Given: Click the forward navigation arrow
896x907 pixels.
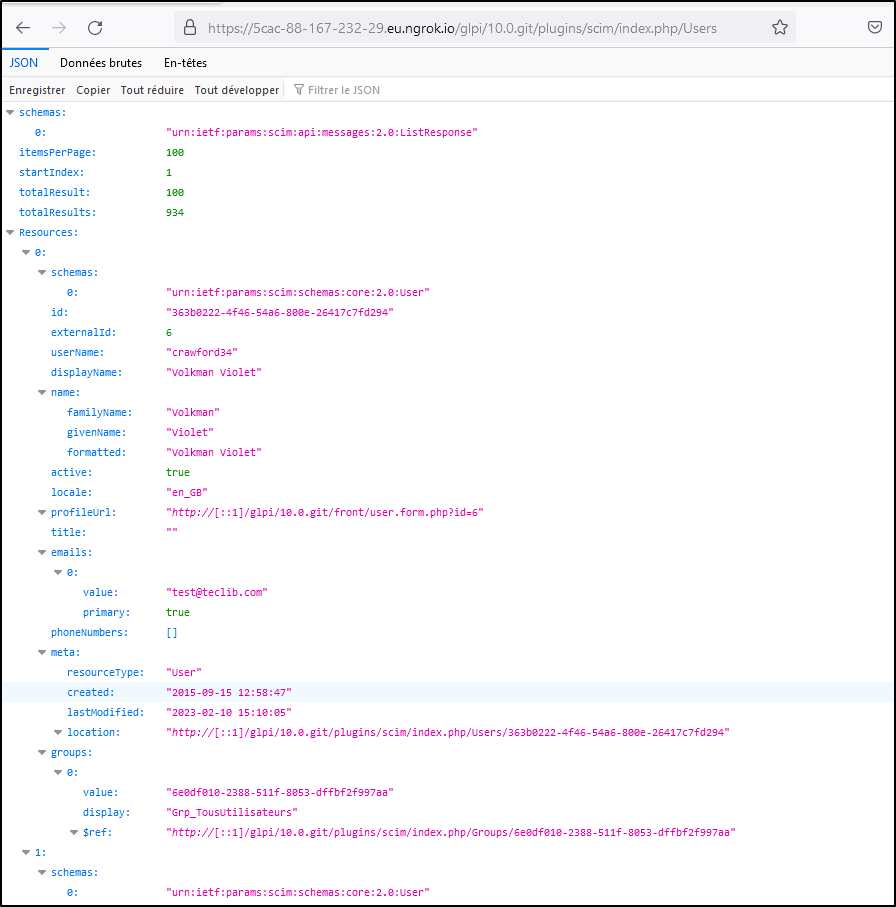Looking at the screenshot, I should point(58,27).
